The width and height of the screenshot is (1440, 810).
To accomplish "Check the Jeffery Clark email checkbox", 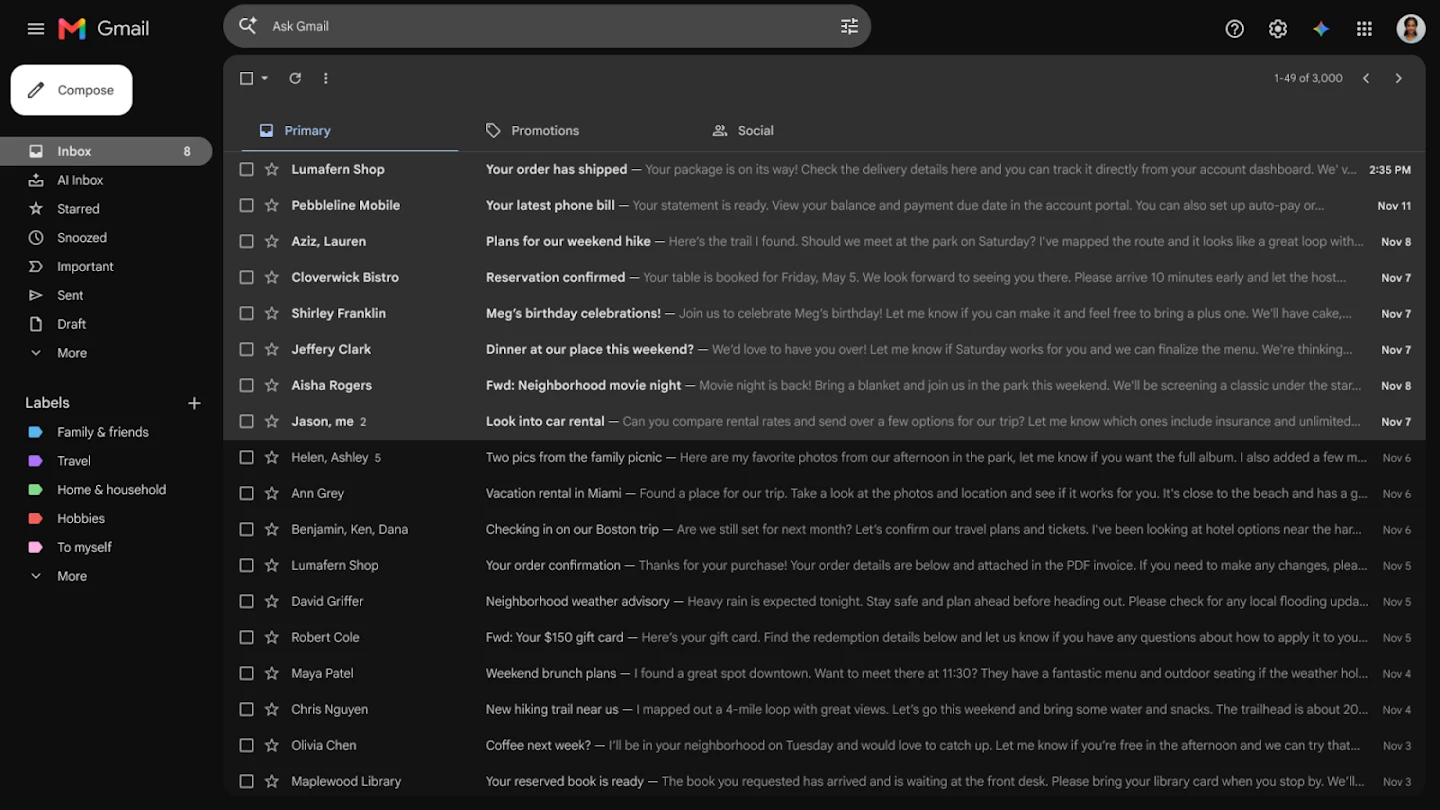I will coord(246,349).
